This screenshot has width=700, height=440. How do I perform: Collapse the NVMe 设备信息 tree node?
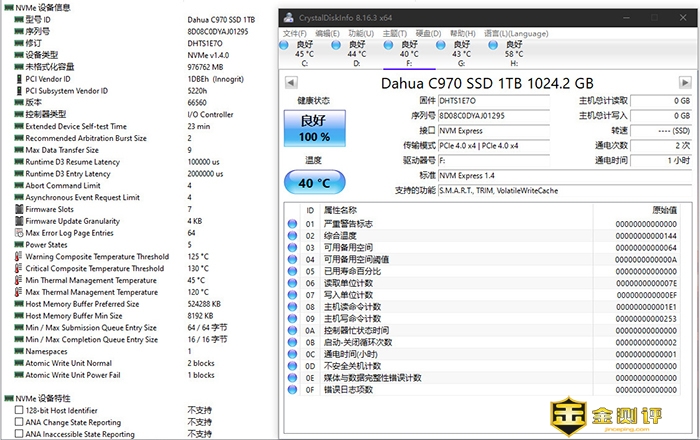(8, 6)
